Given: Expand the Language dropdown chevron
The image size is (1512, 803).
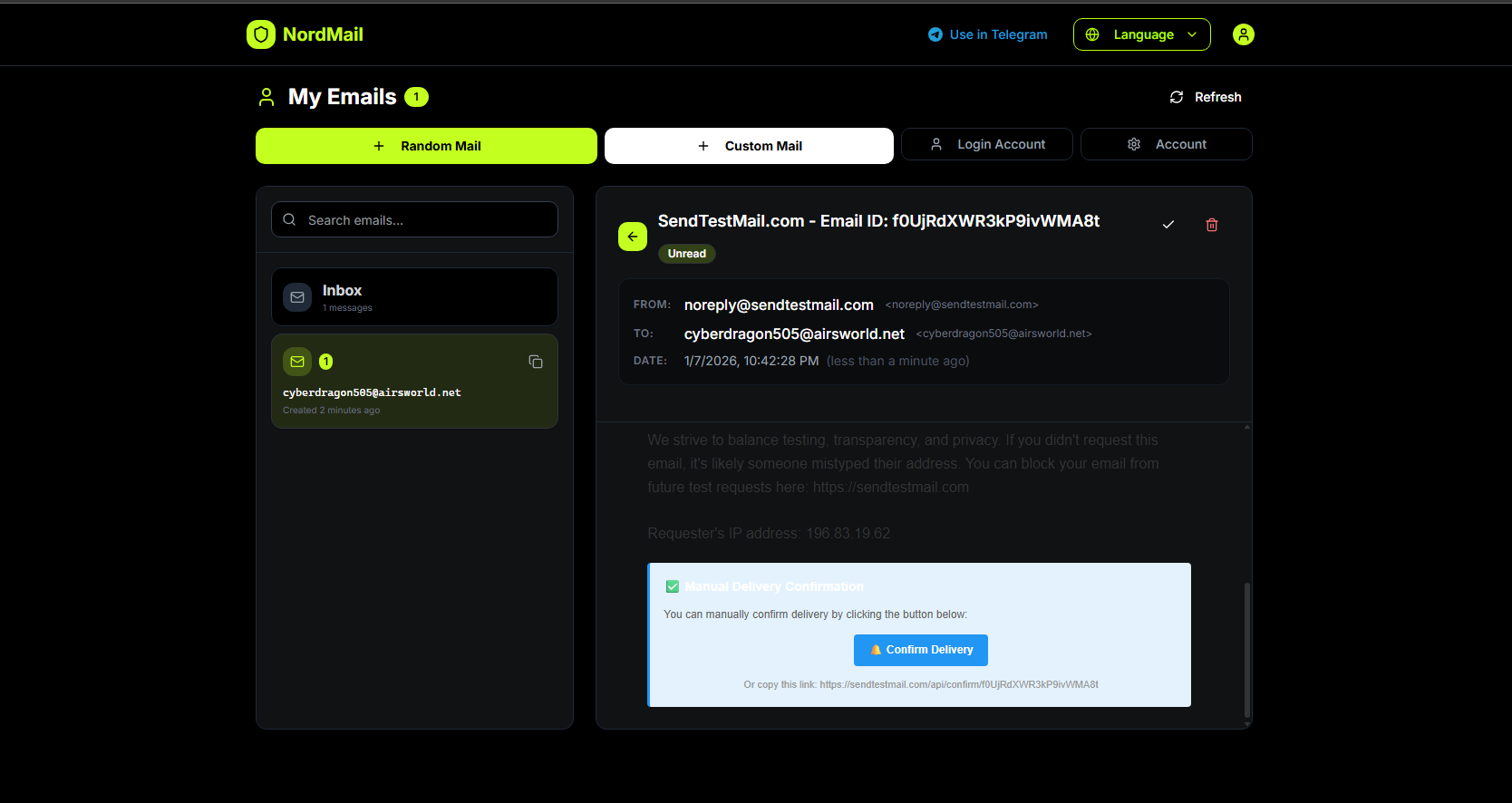Looking at the screenshot, I should pyautogui.click(x=1192, y=34).
